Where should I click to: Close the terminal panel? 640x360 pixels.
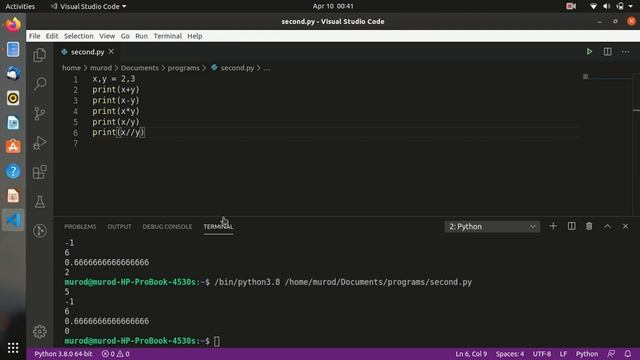coord(625,226)
